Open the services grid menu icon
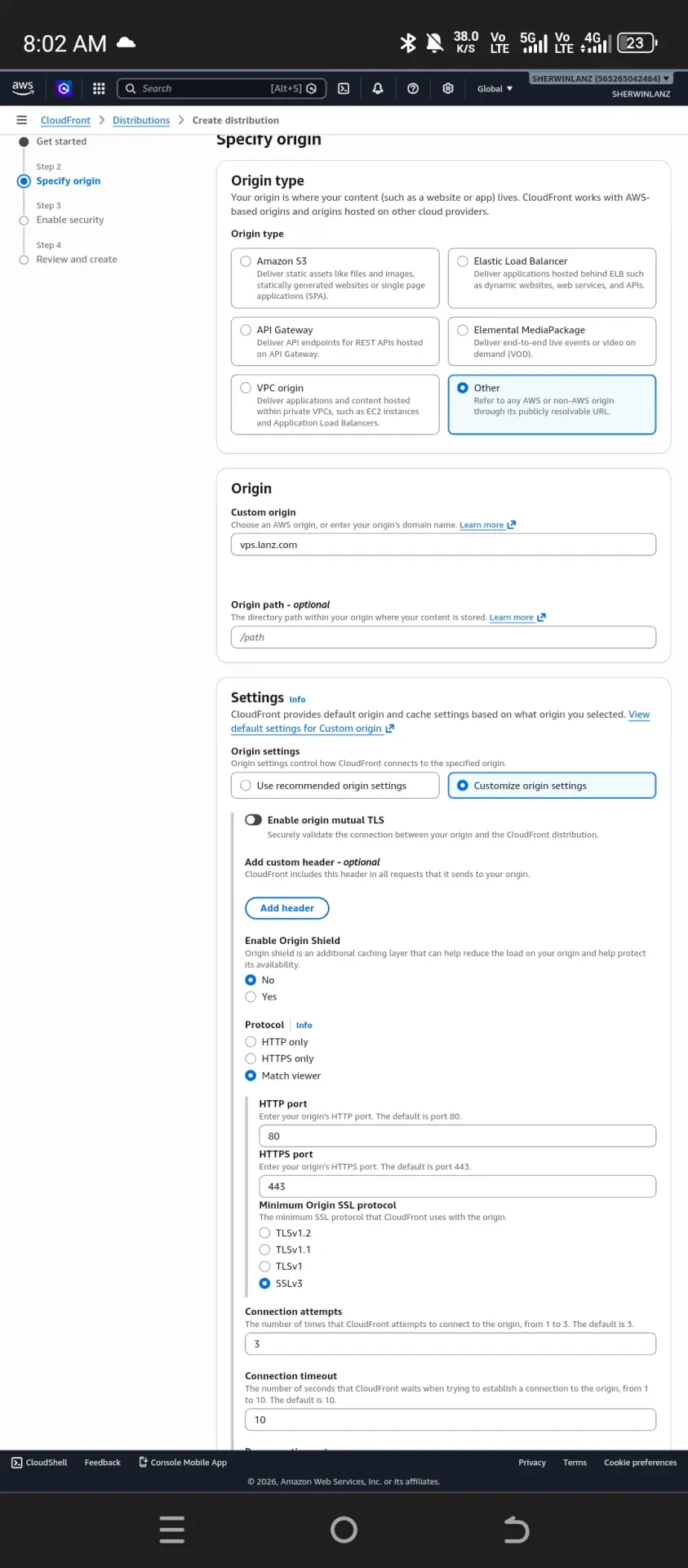This screenshot has height=1568, width=688. (99, 88)
